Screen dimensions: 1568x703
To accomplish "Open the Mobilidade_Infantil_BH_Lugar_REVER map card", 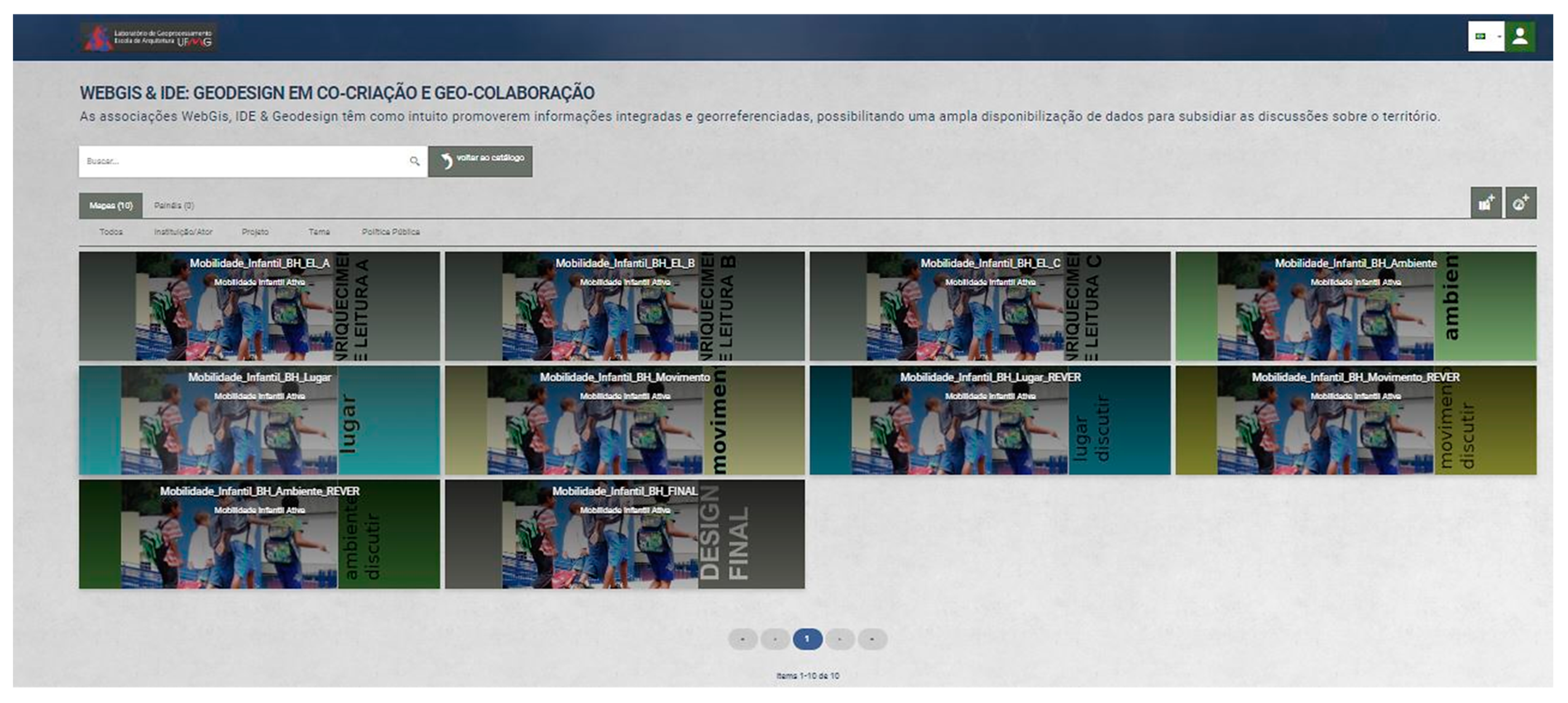I will (x=990, y=420).
